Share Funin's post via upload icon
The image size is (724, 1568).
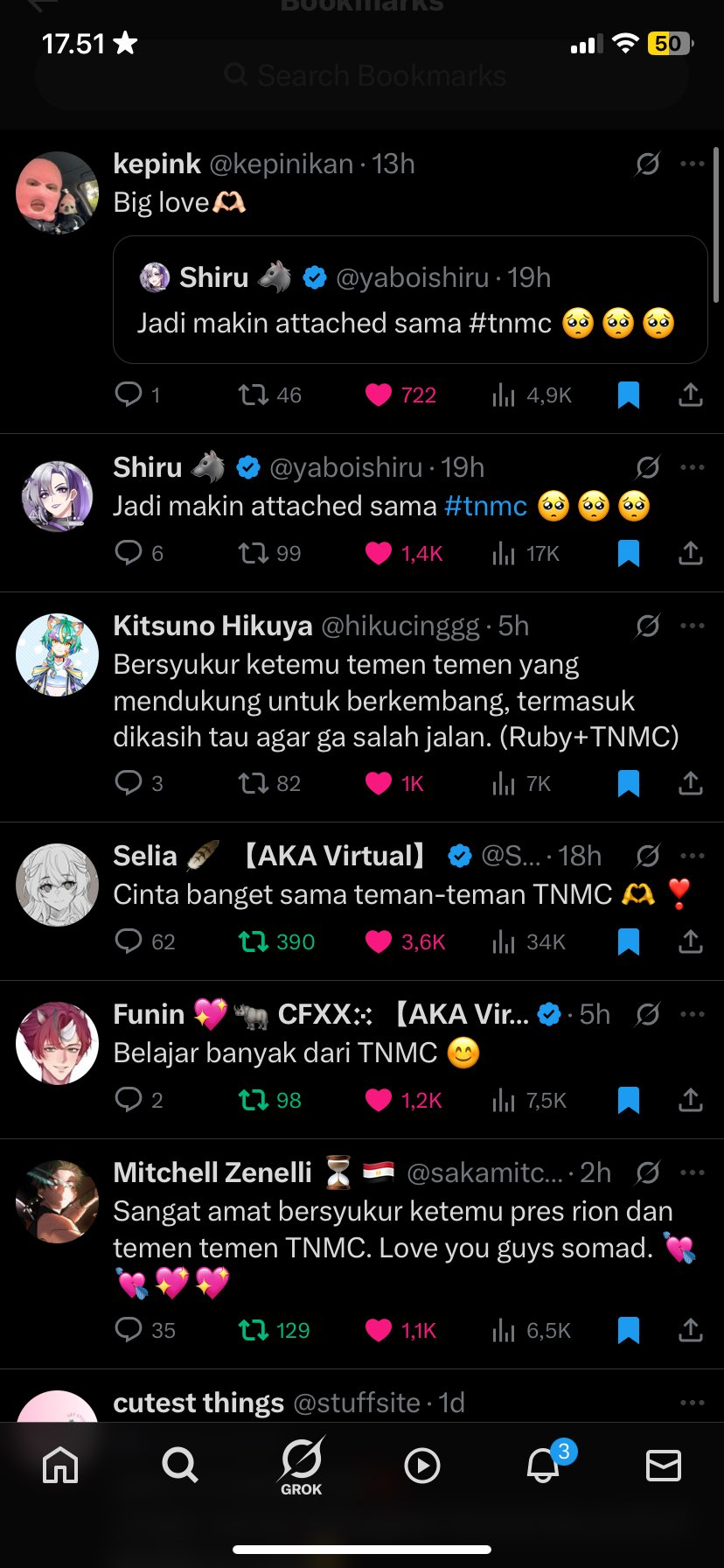coord(691,1100)
